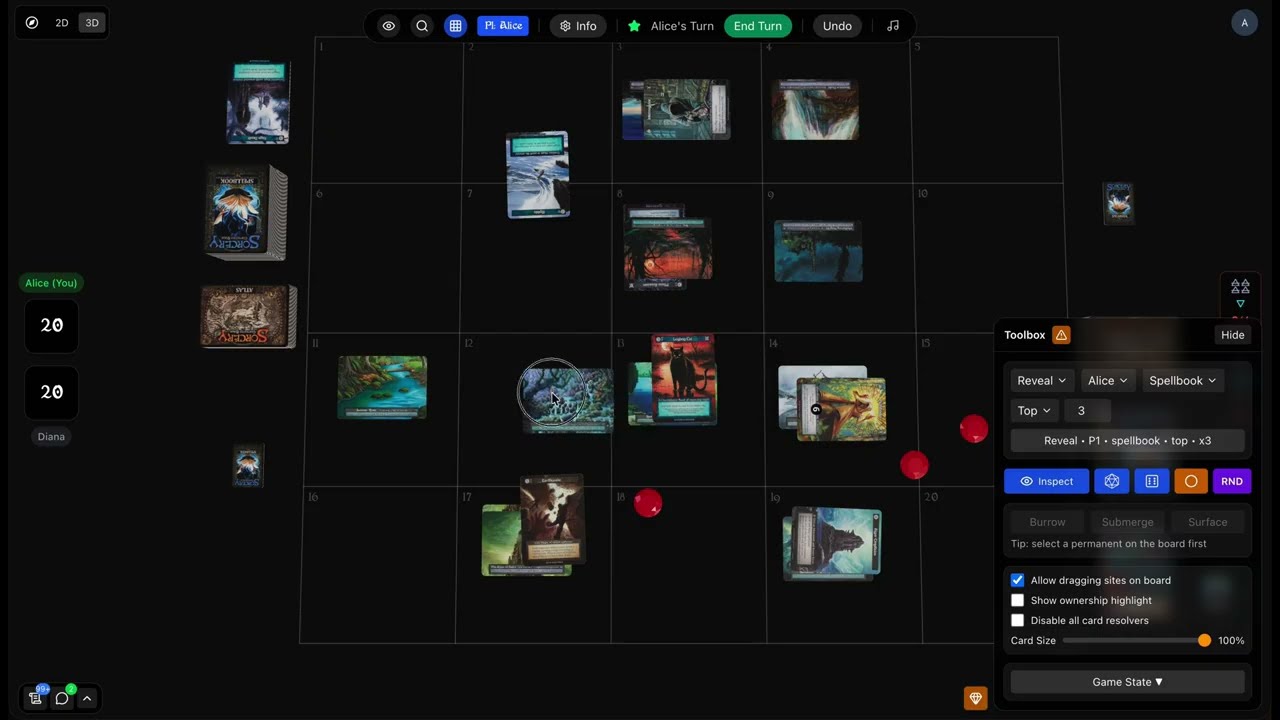Image resolution: width=1280 pixels, height=720 pixels.
Task: Select the red sunset forest card in cell 8
Action: point(668,248)
